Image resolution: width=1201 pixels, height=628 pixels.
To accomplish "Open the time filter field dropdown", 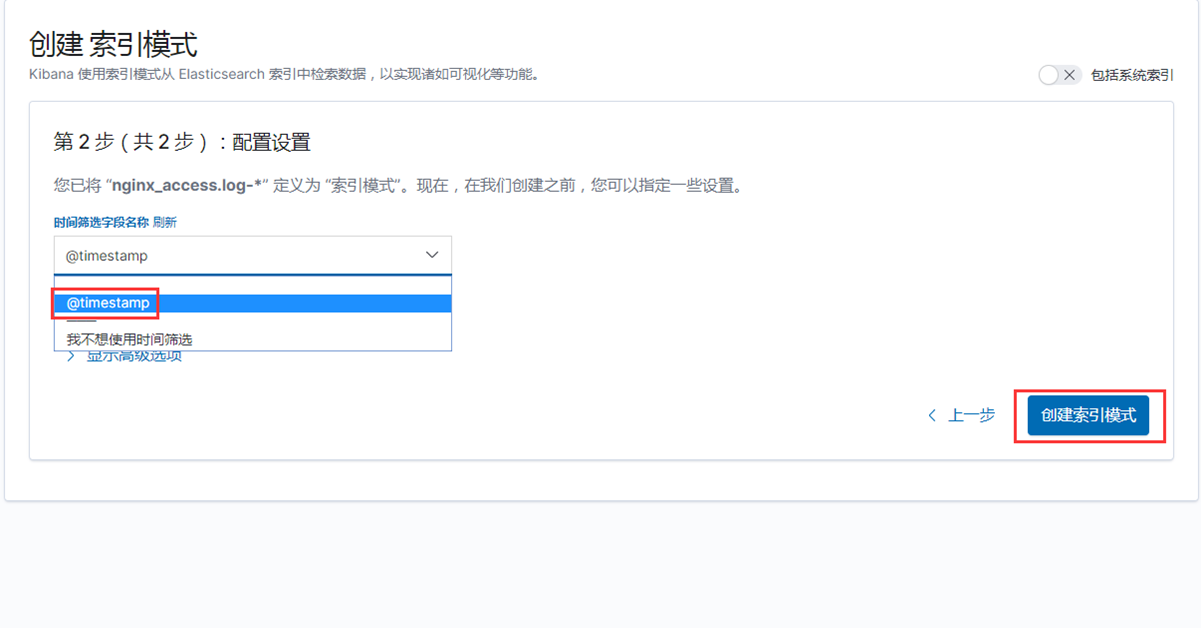I will click(x=253, y=255).
